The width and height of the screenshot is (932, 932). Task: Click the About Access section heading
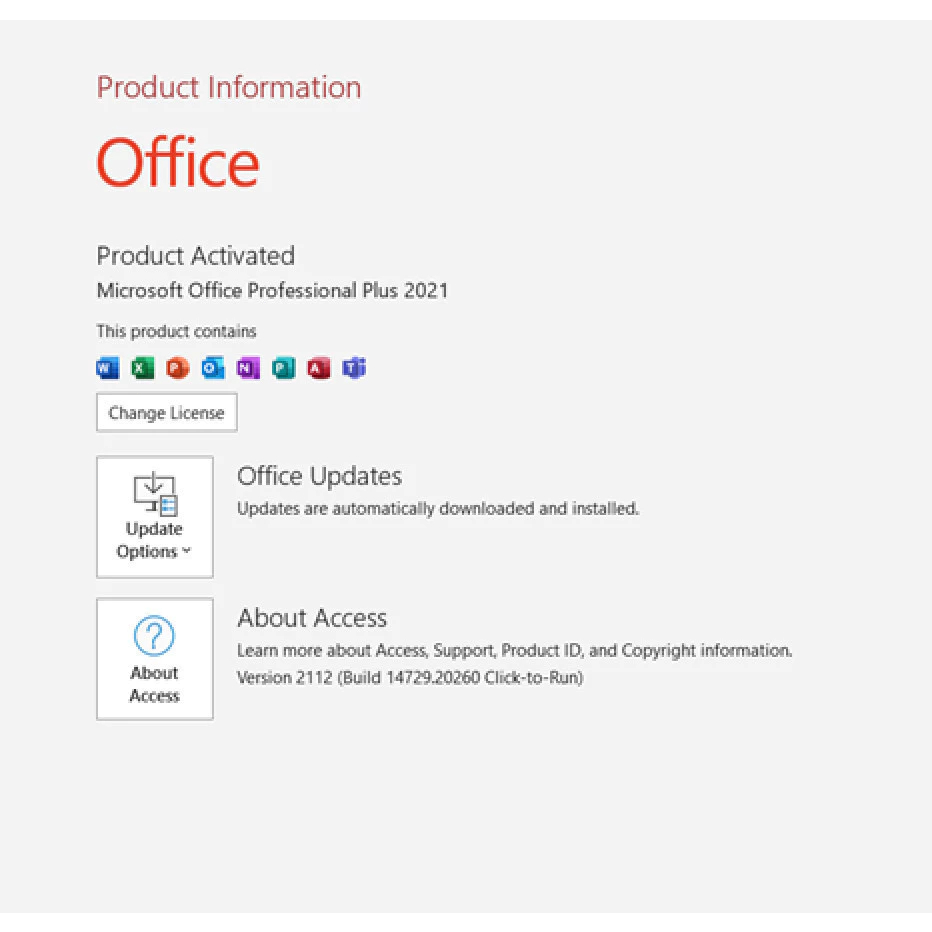click(x=312, y=618)
